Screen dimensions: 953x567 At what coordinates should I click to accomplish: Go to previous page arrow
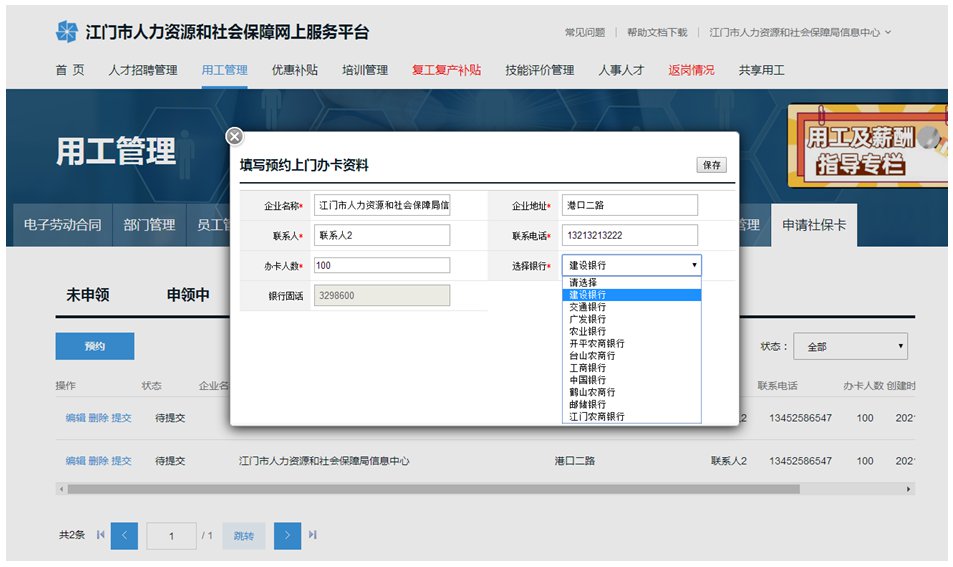[x=124, y=536]
